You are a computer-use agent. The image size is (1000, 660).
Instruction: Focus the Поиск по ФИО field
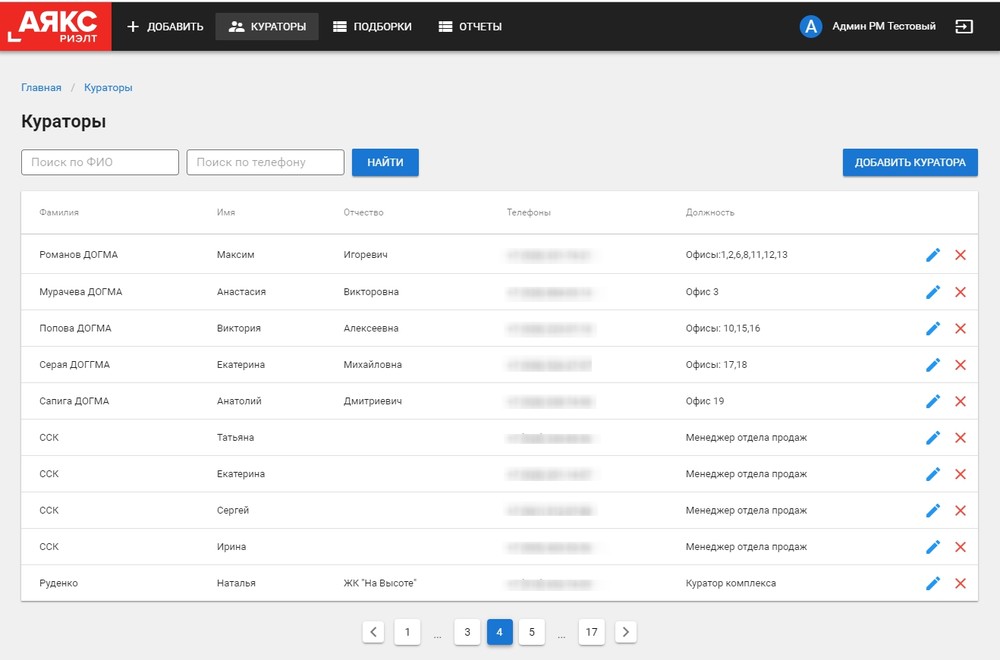(100, 162)
